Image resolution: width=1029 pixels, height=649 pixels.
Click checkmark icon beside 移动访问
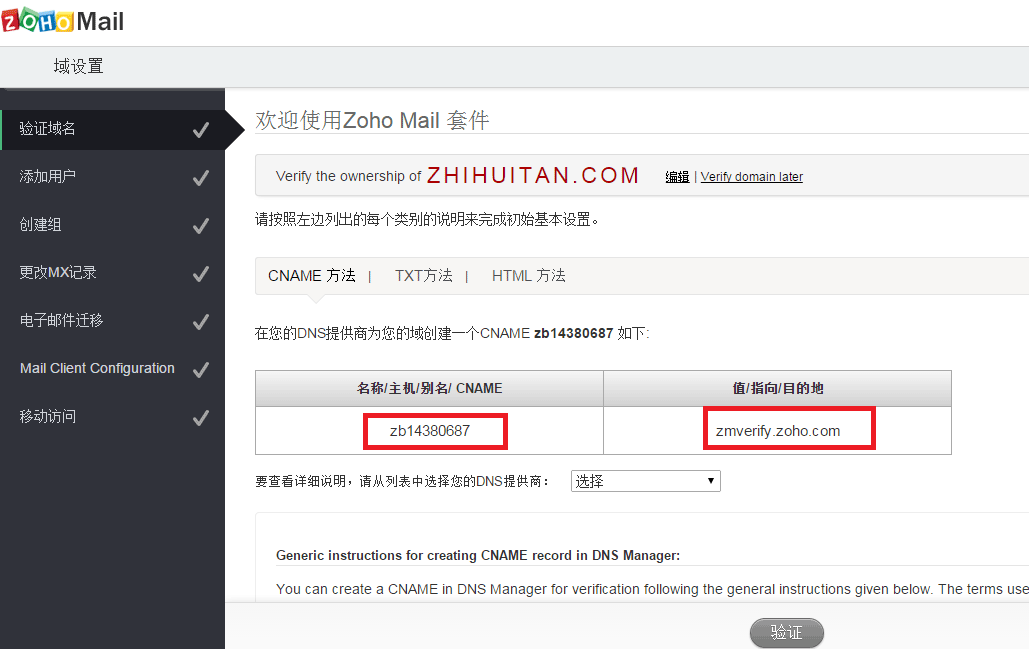point(201,417)
